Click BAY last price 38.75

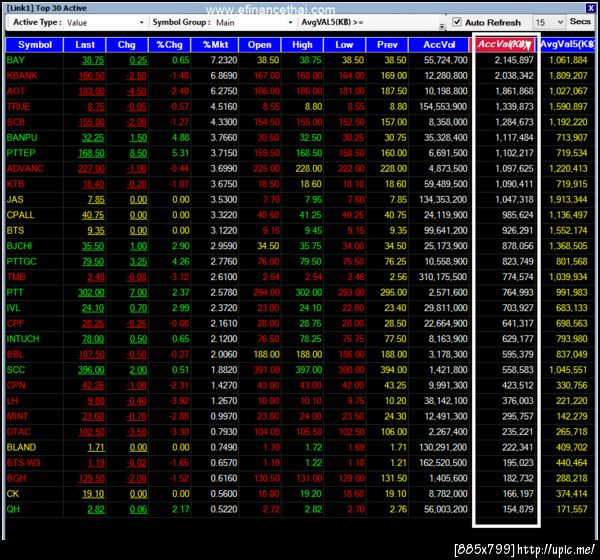(93, 60)
